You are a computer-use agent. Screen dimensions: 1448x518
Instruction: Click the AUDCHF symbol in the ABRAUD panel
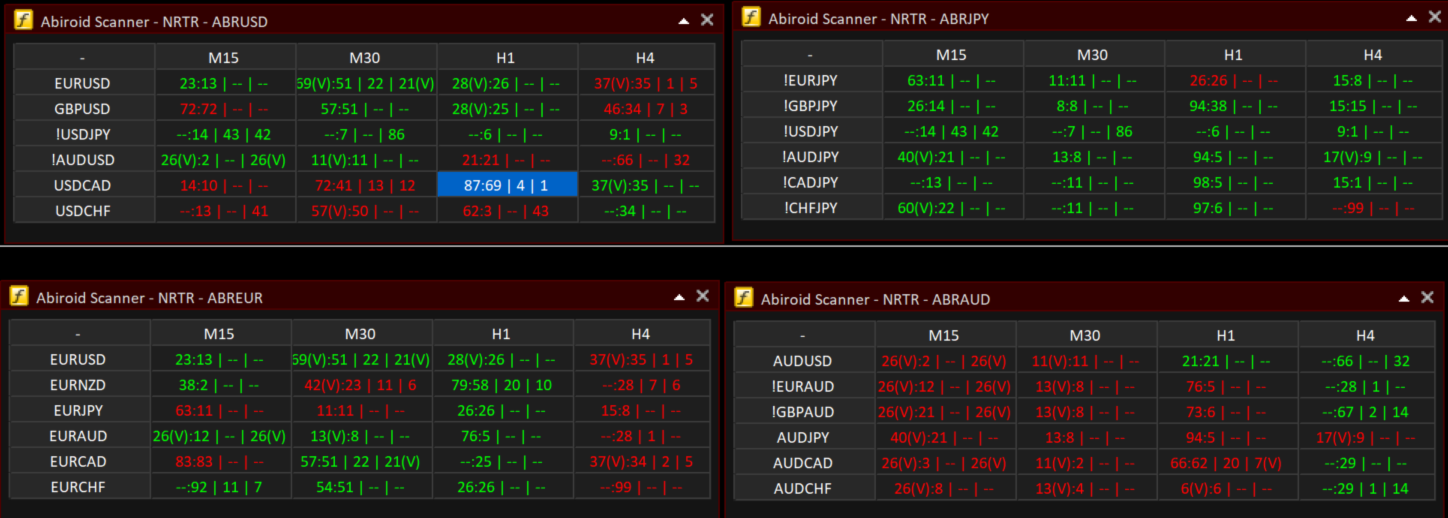[x=804, y=489]
